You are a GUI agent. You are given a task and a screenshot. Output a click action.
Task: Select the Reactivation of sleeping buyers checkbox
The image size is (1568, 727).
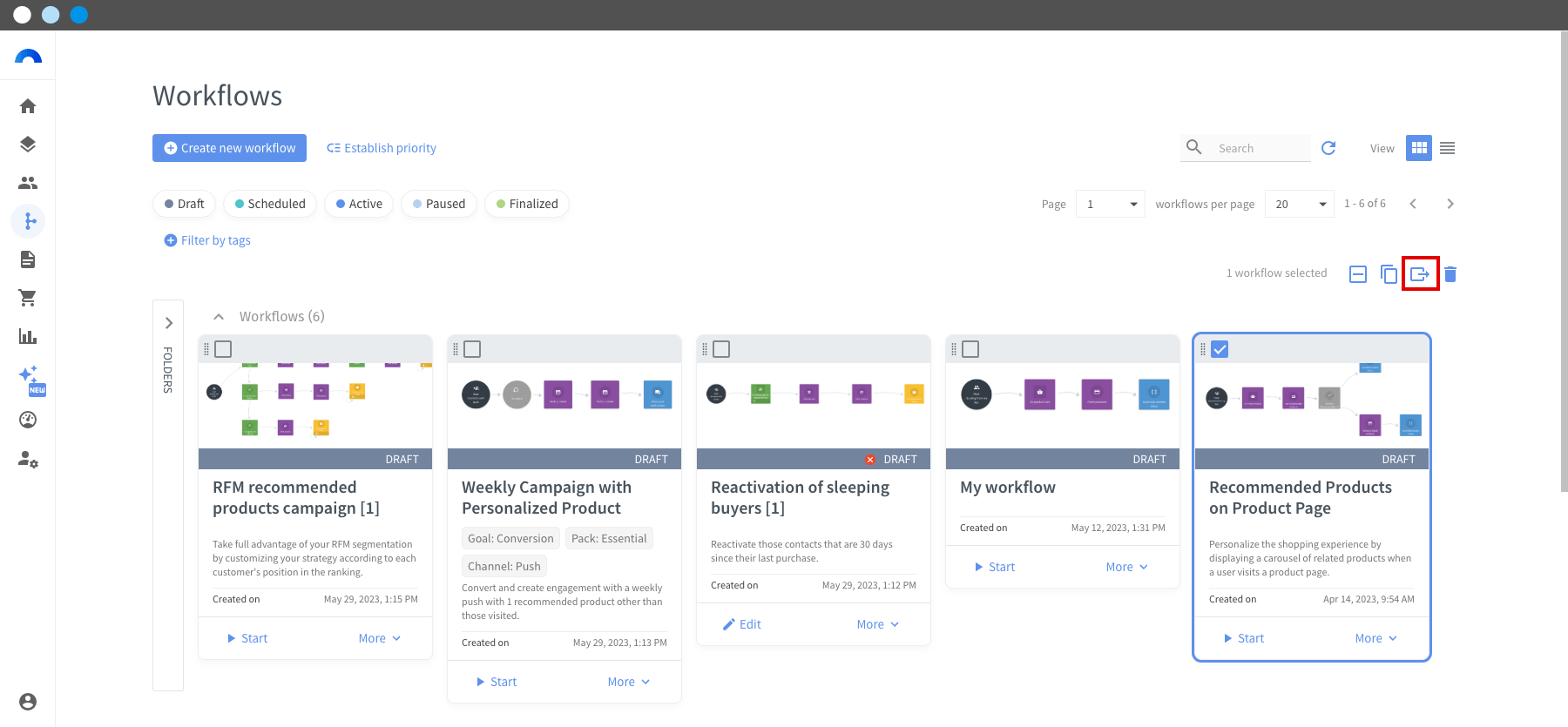pos(722,349)
